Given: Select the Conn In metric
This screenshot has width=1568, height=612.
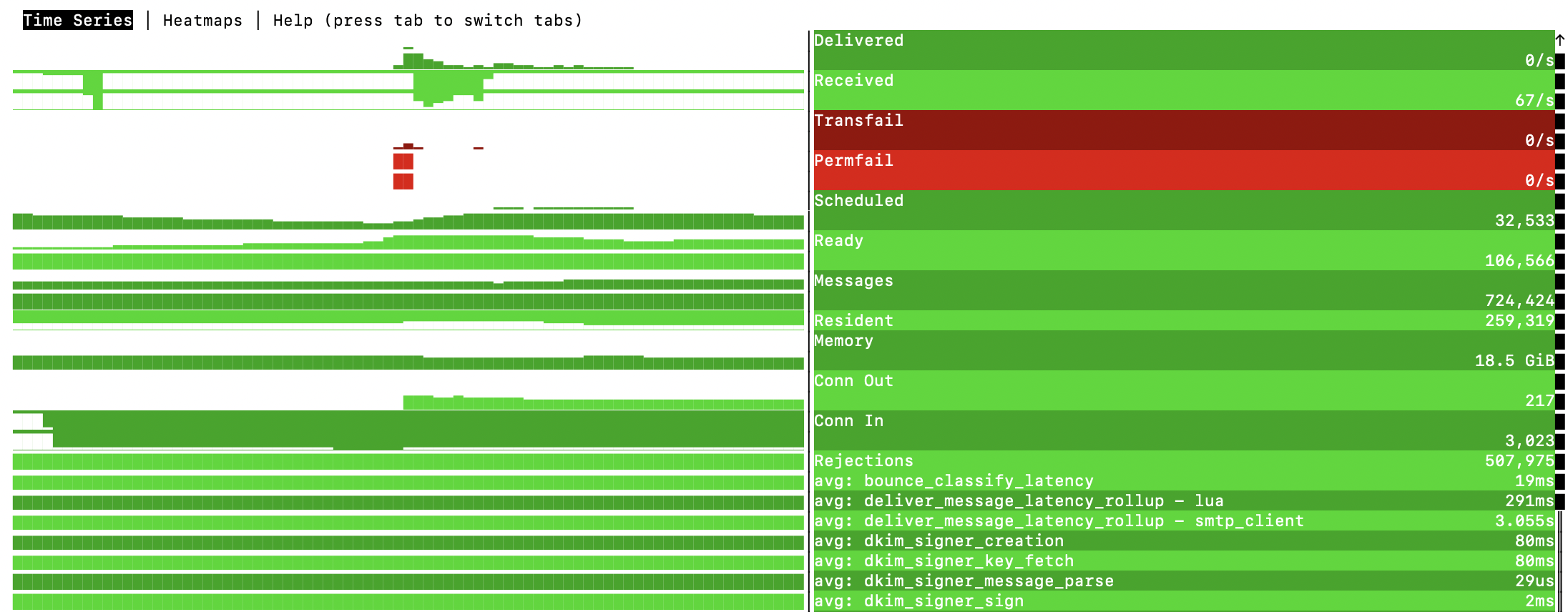Looking at the screenshot, I should click(1180, 430).
